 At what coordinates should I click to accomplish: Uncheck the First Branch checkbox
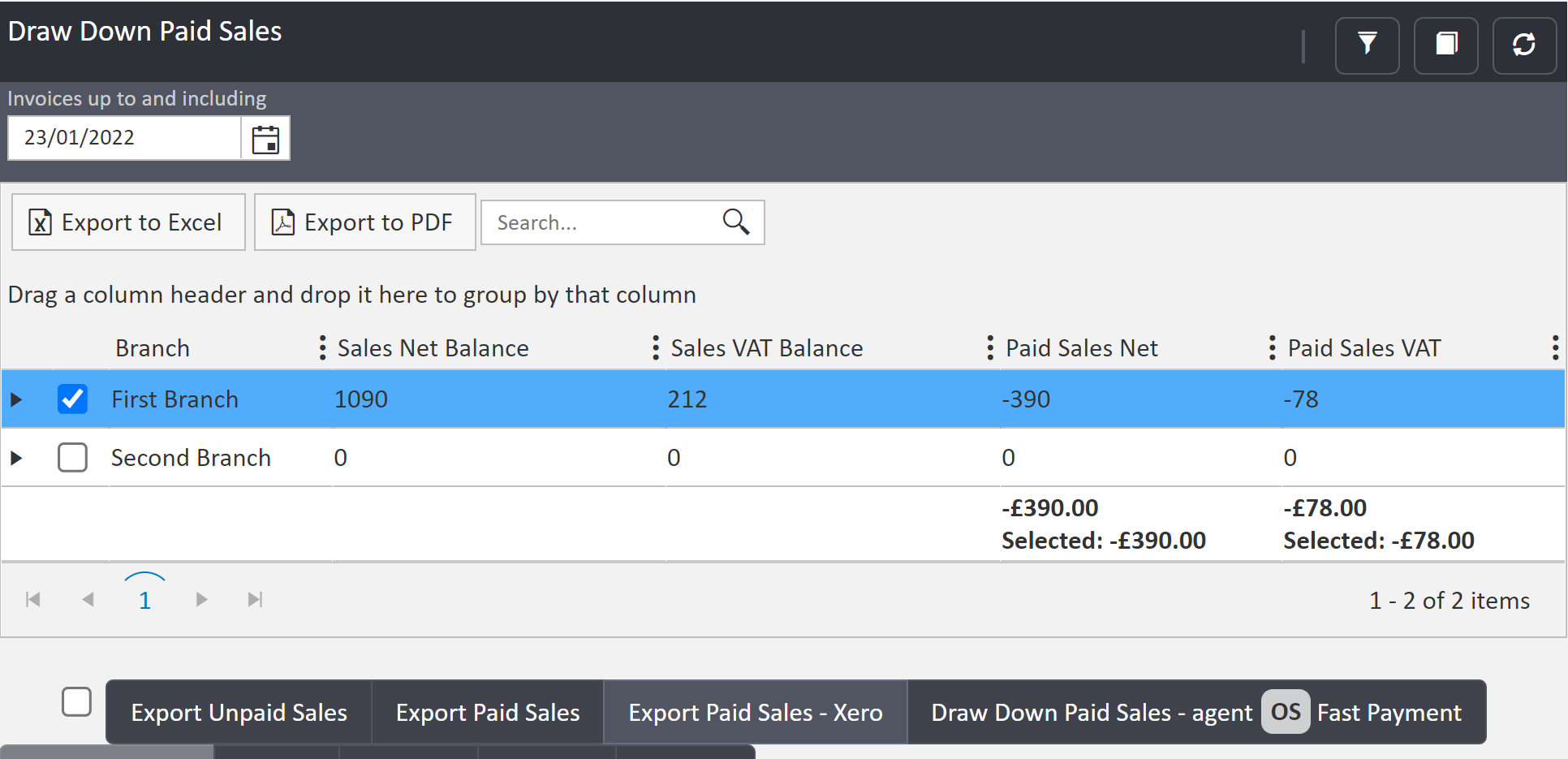pyautogui.click(x=72, y=399)
